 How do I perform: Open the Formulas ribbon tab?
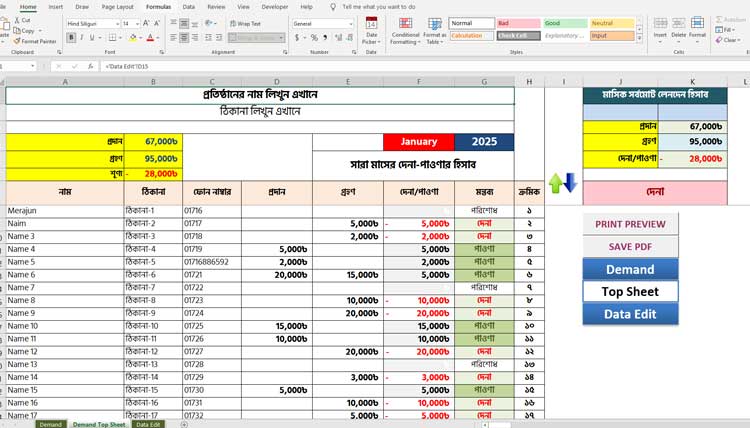pyautogui.click(x=158, y=6)
